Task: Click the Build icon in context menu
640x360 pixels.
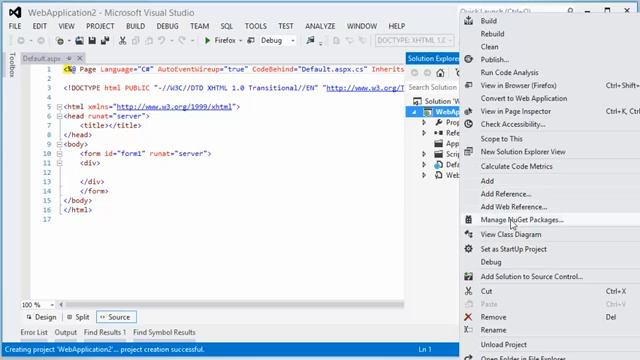Action: [469, 20]
